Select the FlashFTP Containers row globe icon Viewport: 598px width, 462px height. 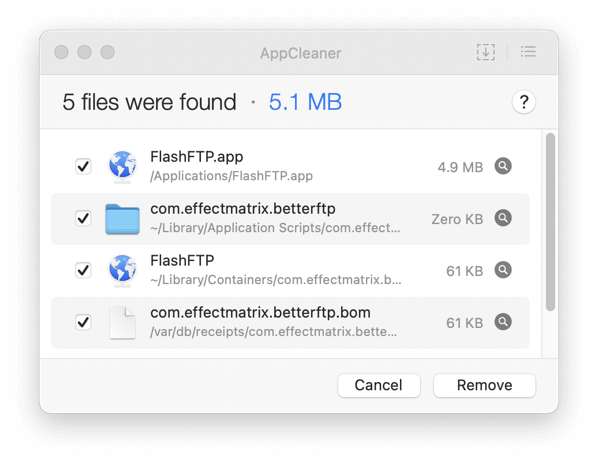coord(122,270)
